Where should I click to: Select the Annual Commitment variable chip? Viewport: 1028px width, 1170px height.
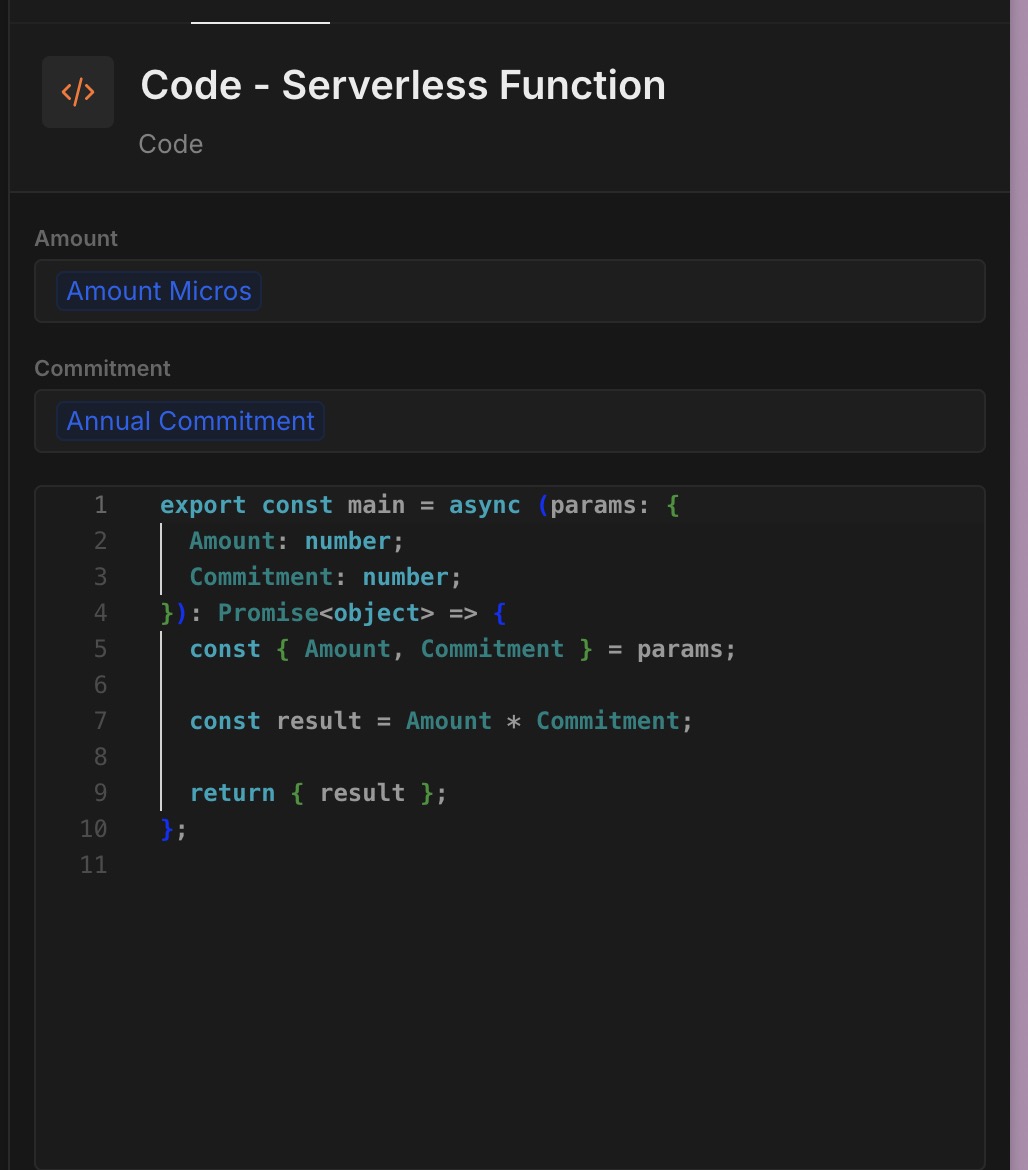click(x=190, y=421)
